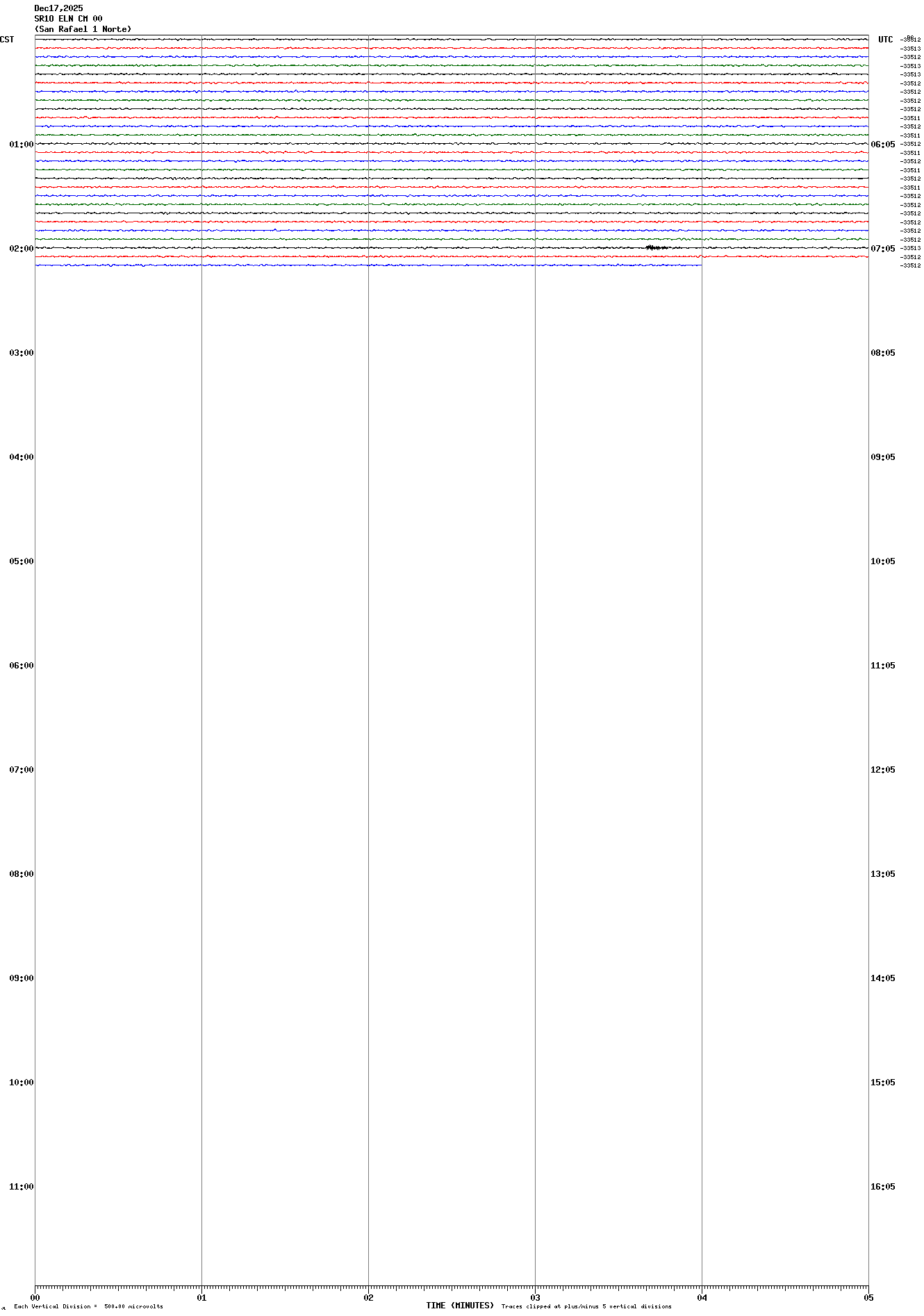Click the 02 minute mark on the bottom axis

[368, 1297]
